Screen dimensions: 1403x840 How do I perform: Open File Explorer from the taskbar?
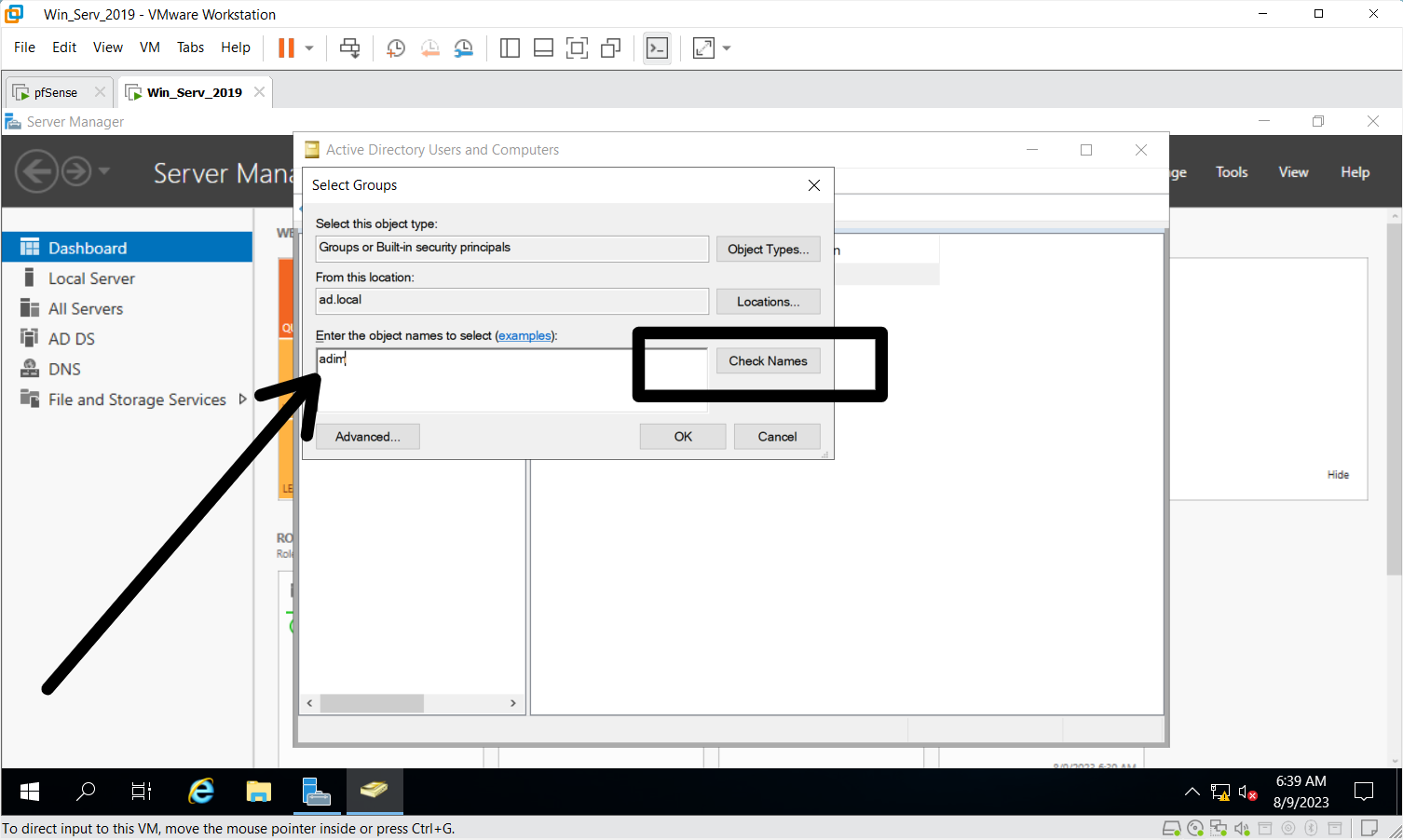pyautogui.click(x=258, y=792)
